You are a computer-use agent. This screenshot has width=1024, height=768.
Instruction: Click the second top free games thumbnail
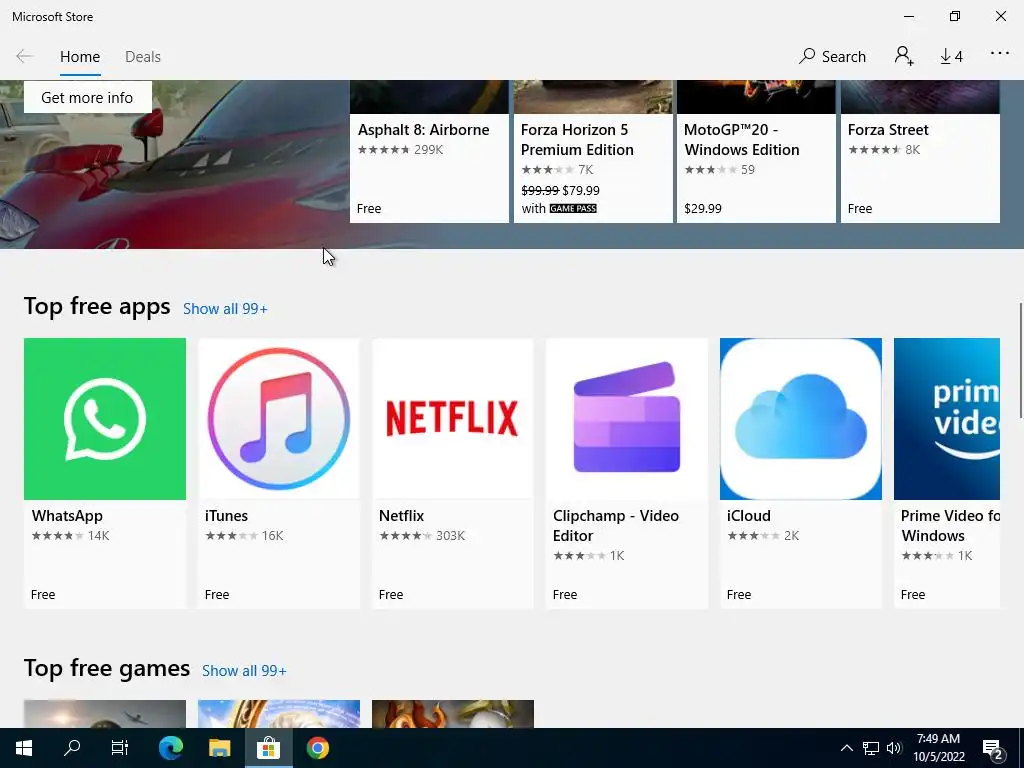click(279, 714)
